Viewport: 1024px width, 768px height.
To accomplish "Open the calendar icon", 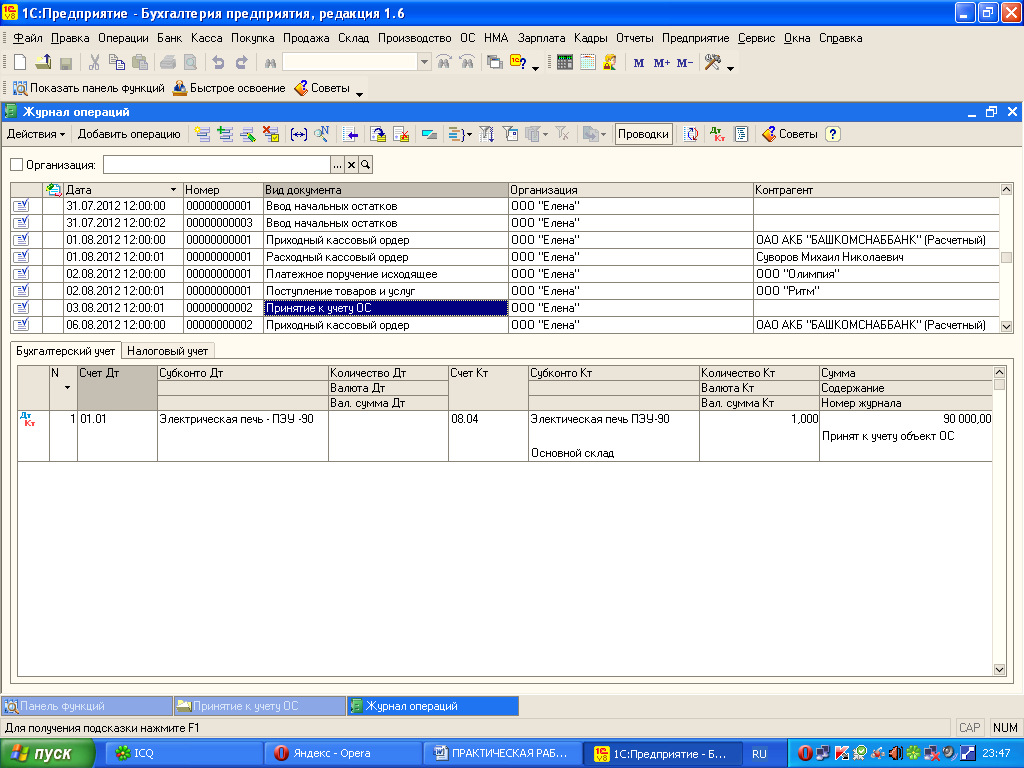I will coord(588,63).
